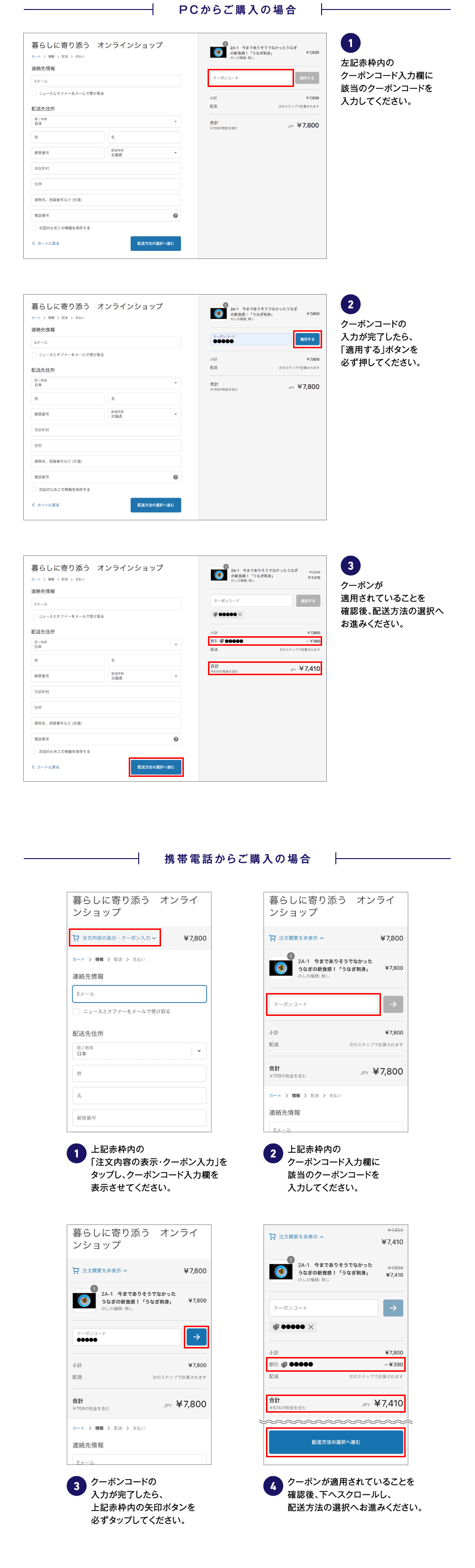Tap the X on coupon tag in mobile step 4
475x1568 pixels.
click(311, 1327)
